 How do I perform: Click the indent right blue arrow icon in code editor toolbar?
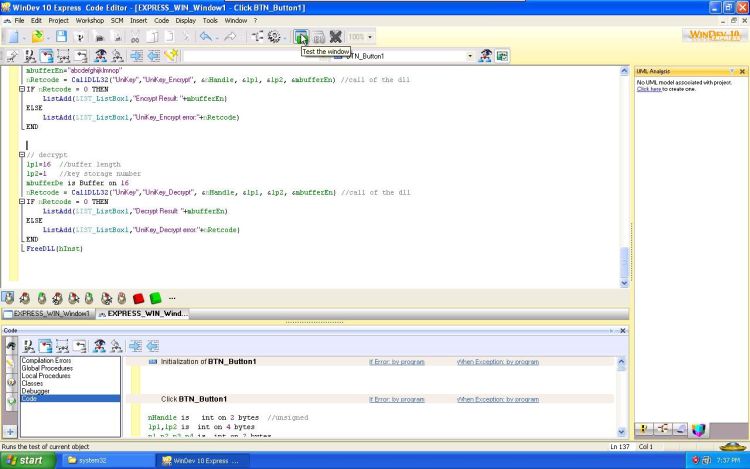pos(136,55)
